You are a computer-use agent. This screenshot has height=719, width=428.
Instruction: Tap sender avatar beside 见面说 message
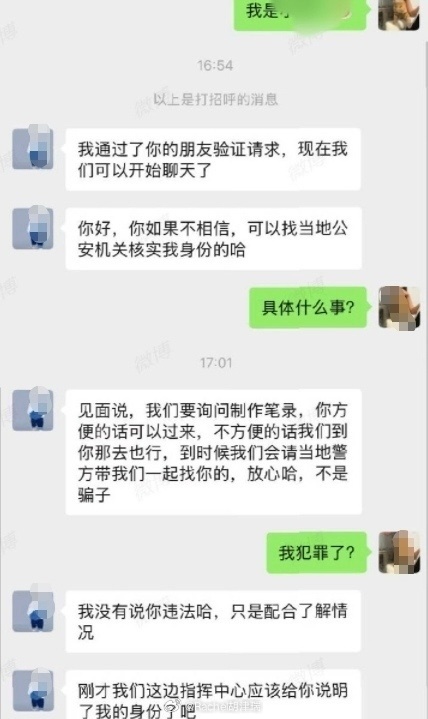(x=33, y=410)
